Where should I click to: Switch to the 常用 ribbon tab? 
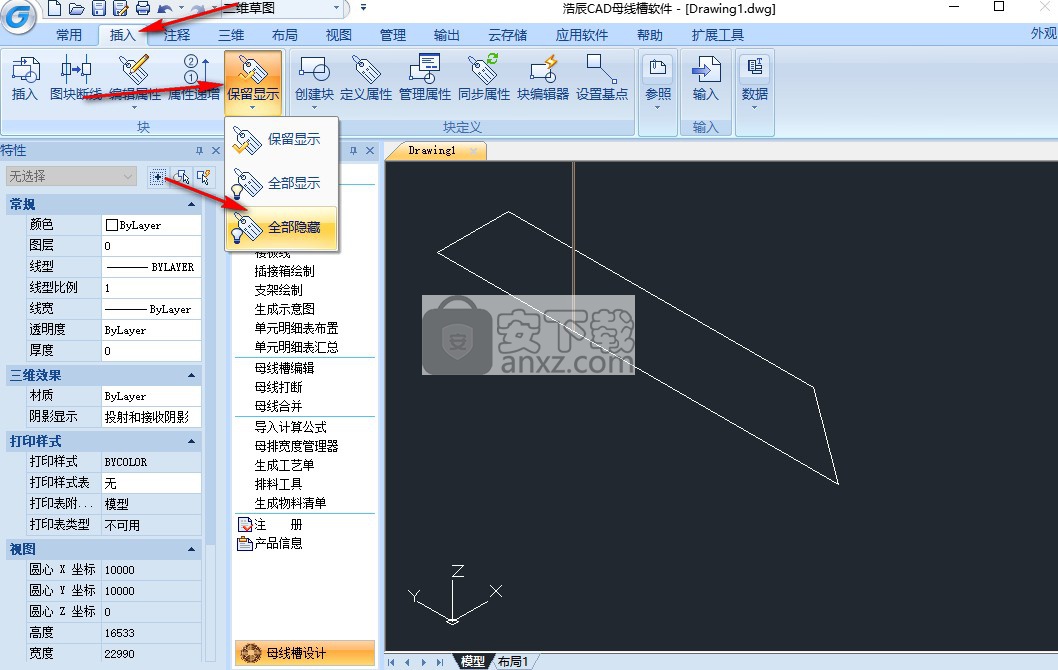pos(69,35)
